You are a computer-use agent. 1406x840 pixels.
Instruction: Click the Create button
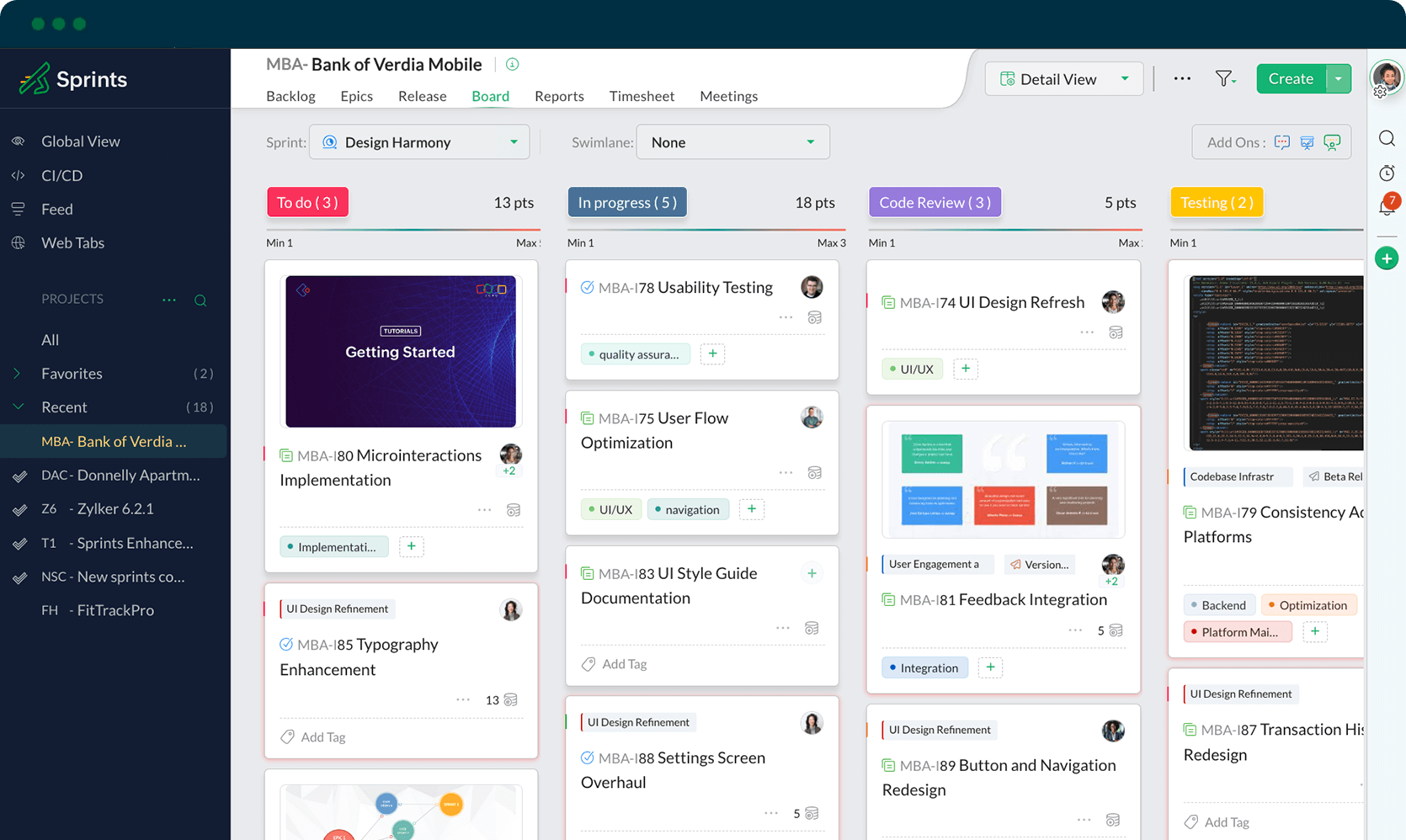tap(1291, 78)
